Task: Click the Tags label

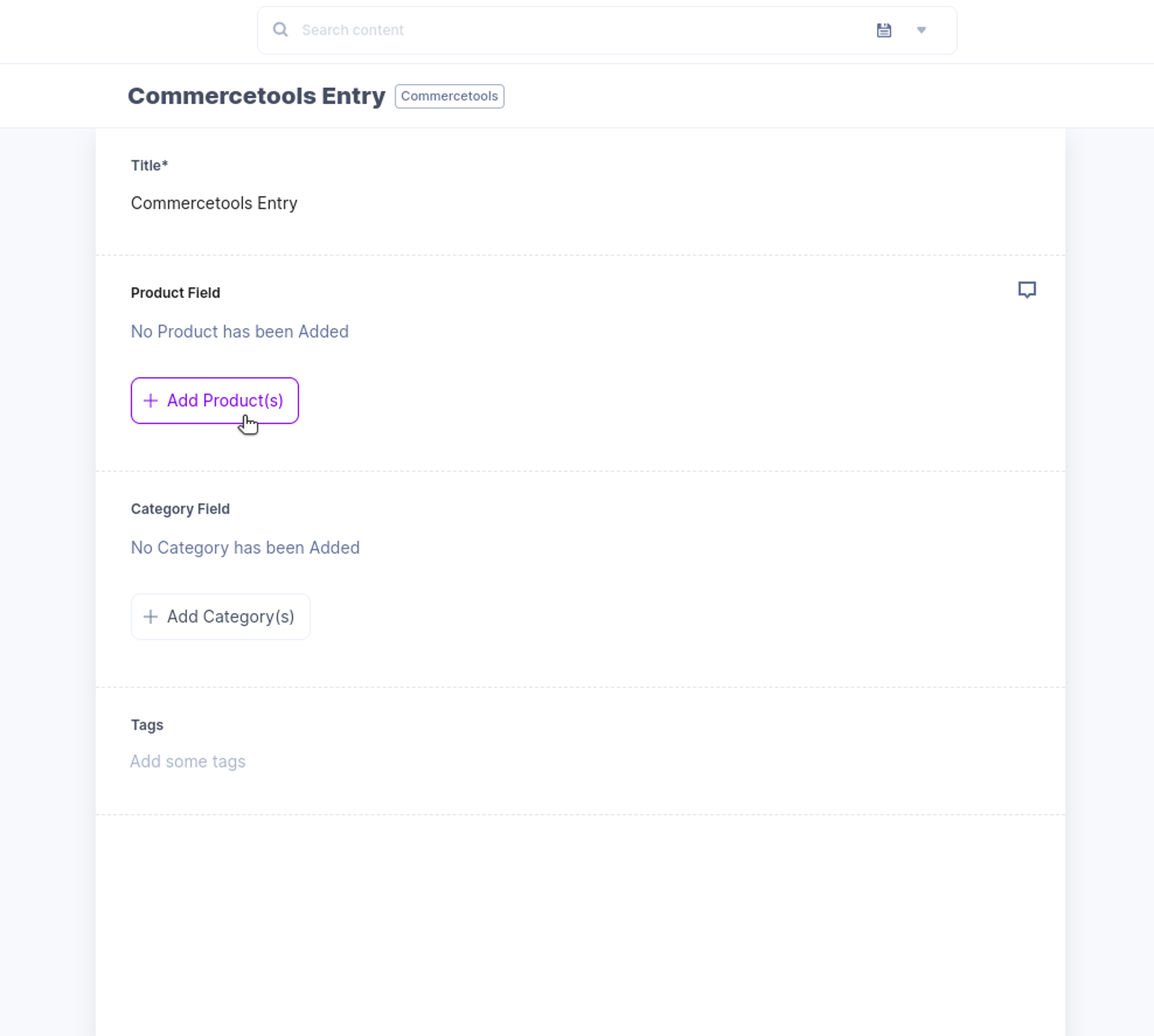Action: tap(147, 725)
